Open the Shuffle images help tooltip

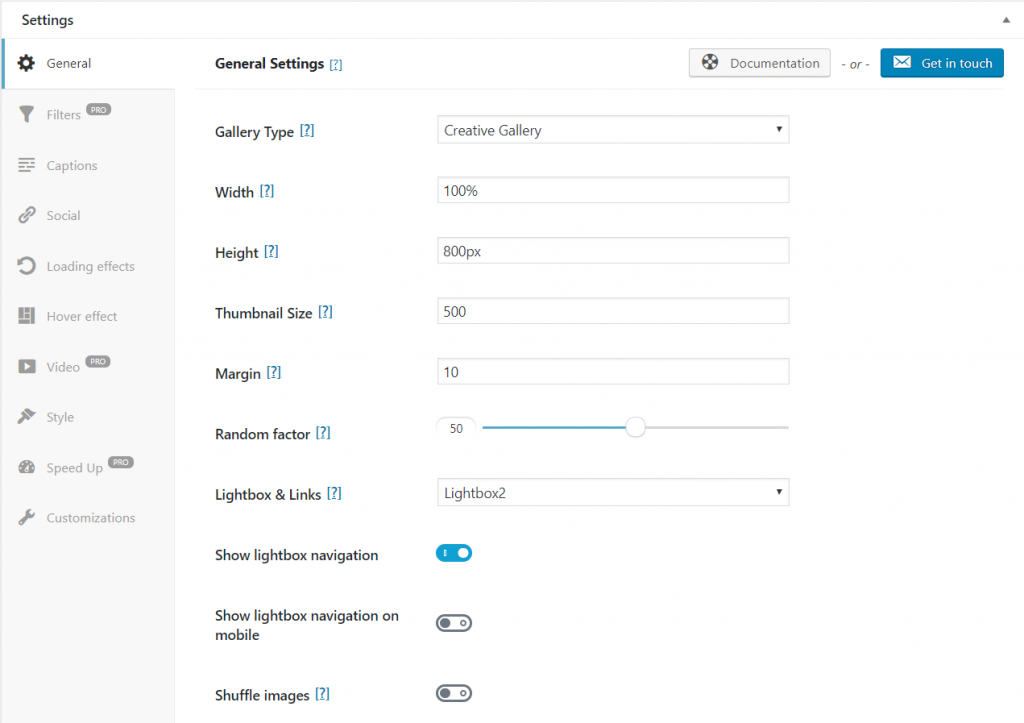[322, 694]
